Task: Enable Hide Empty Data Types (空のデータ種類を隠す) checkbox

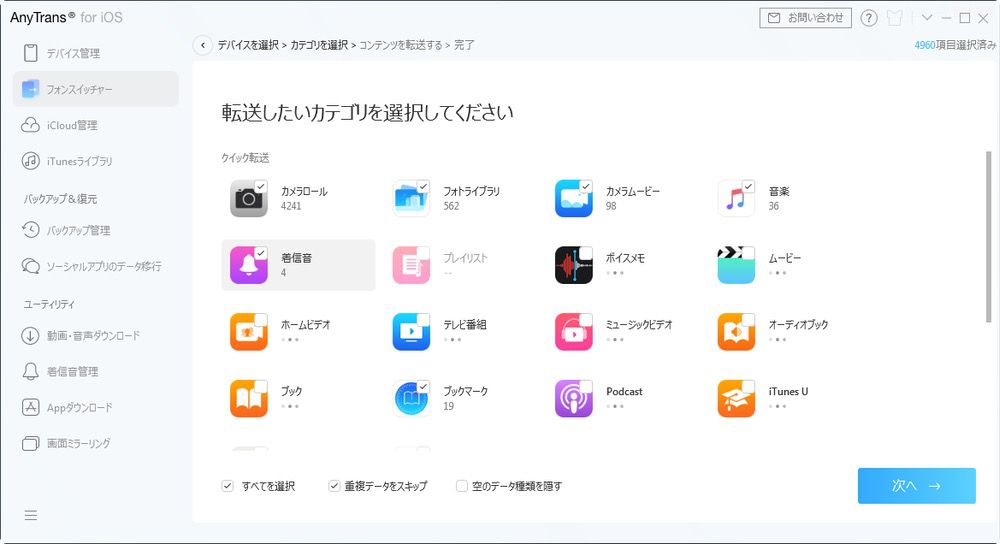Action: coord(462,486)
